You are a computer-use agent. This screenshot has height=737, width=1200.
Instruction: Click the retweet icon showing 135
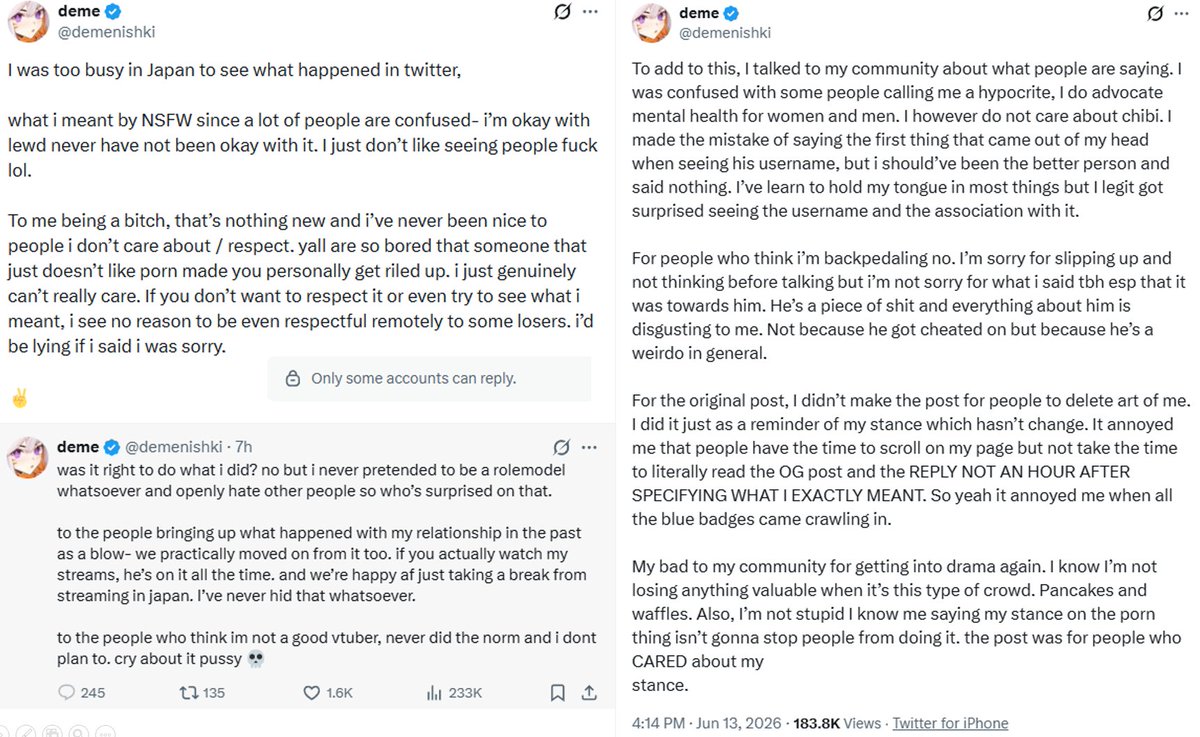pos(185,692)
